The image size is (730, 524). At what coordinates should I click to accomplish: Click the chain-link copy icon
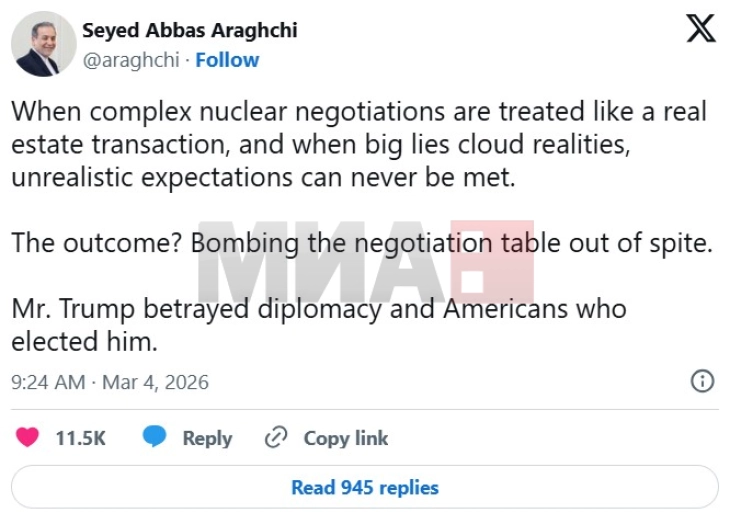(x=276, y=438)
